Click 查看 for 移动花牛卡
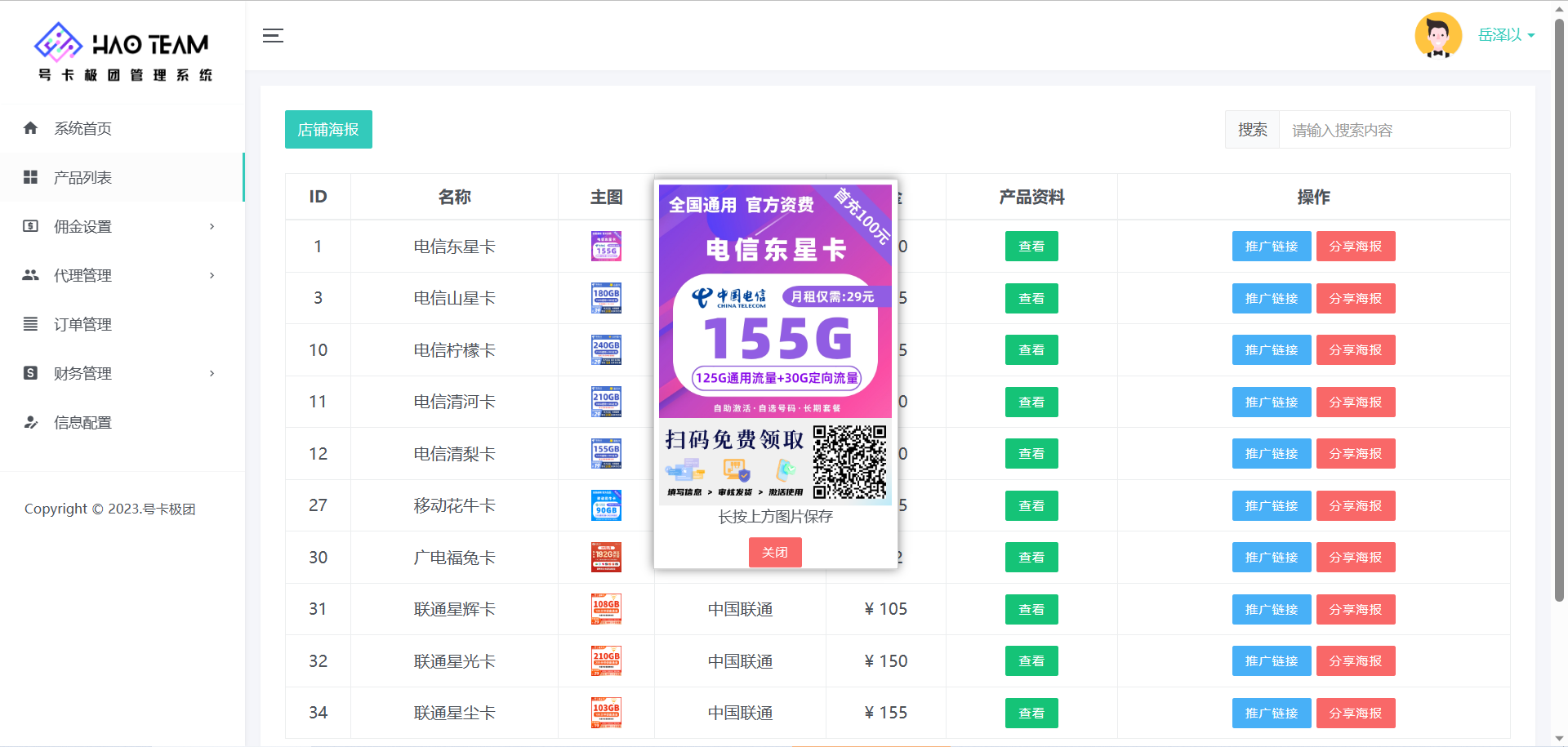This screenshot has width=1568, height=747. (1031, 505)
